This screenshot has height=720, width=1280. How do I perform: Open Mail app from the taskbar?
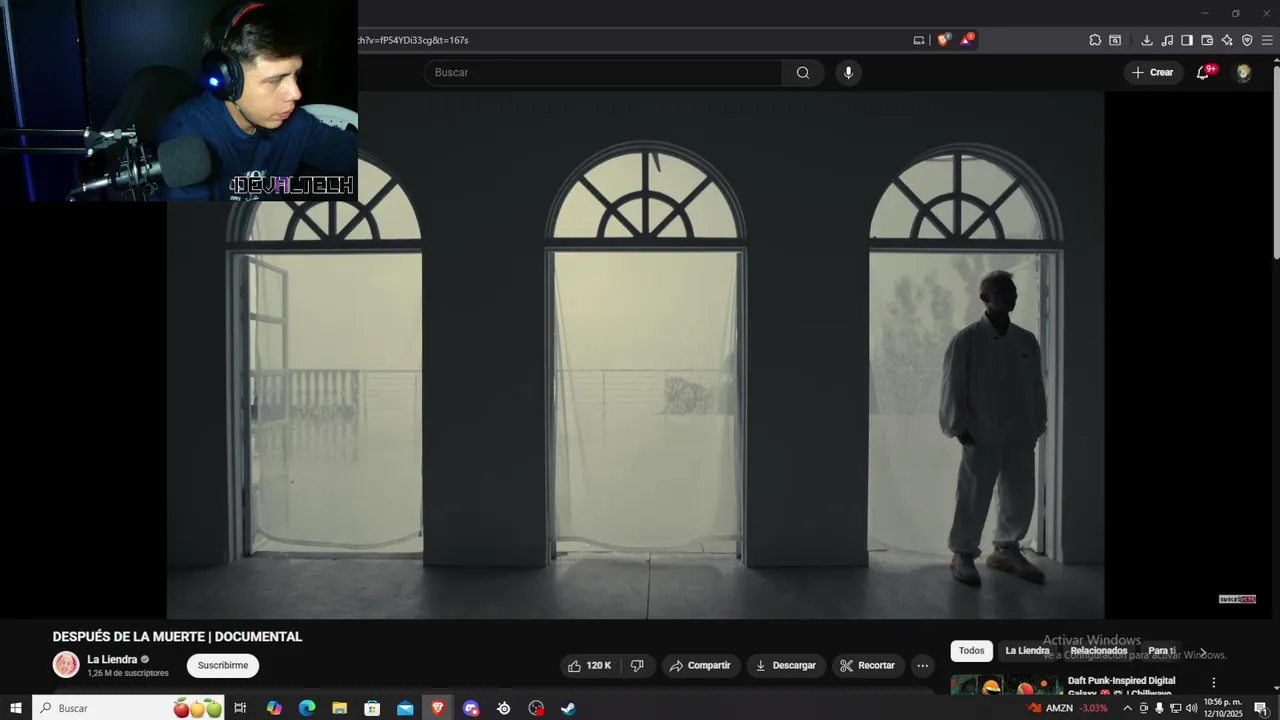[x=405, y=708]
